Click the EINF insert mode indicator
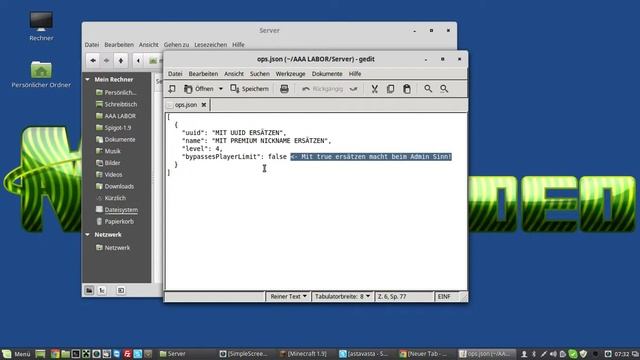The height and width of the screenshot is (360, 640). (444, 296)
